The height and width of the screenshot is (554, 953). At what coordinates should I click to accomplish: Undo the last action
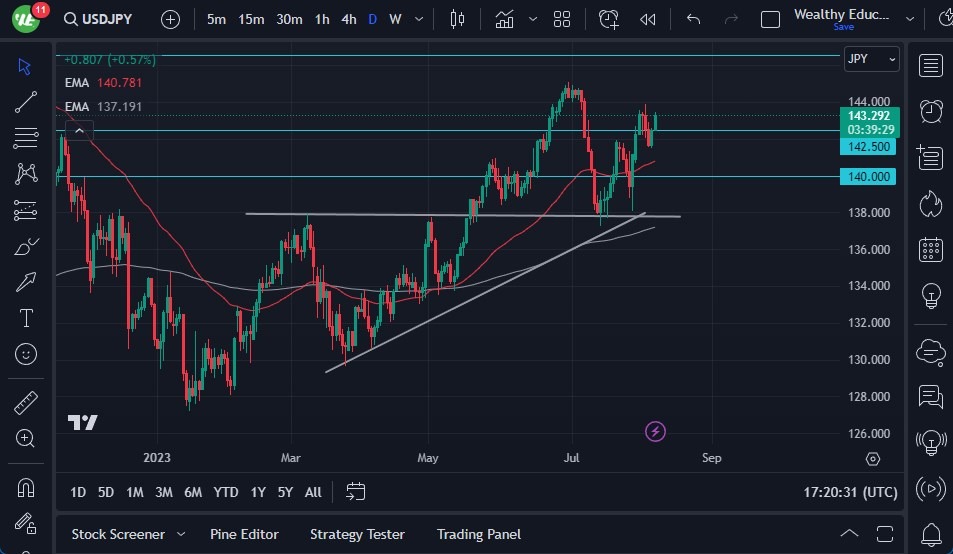693,19
